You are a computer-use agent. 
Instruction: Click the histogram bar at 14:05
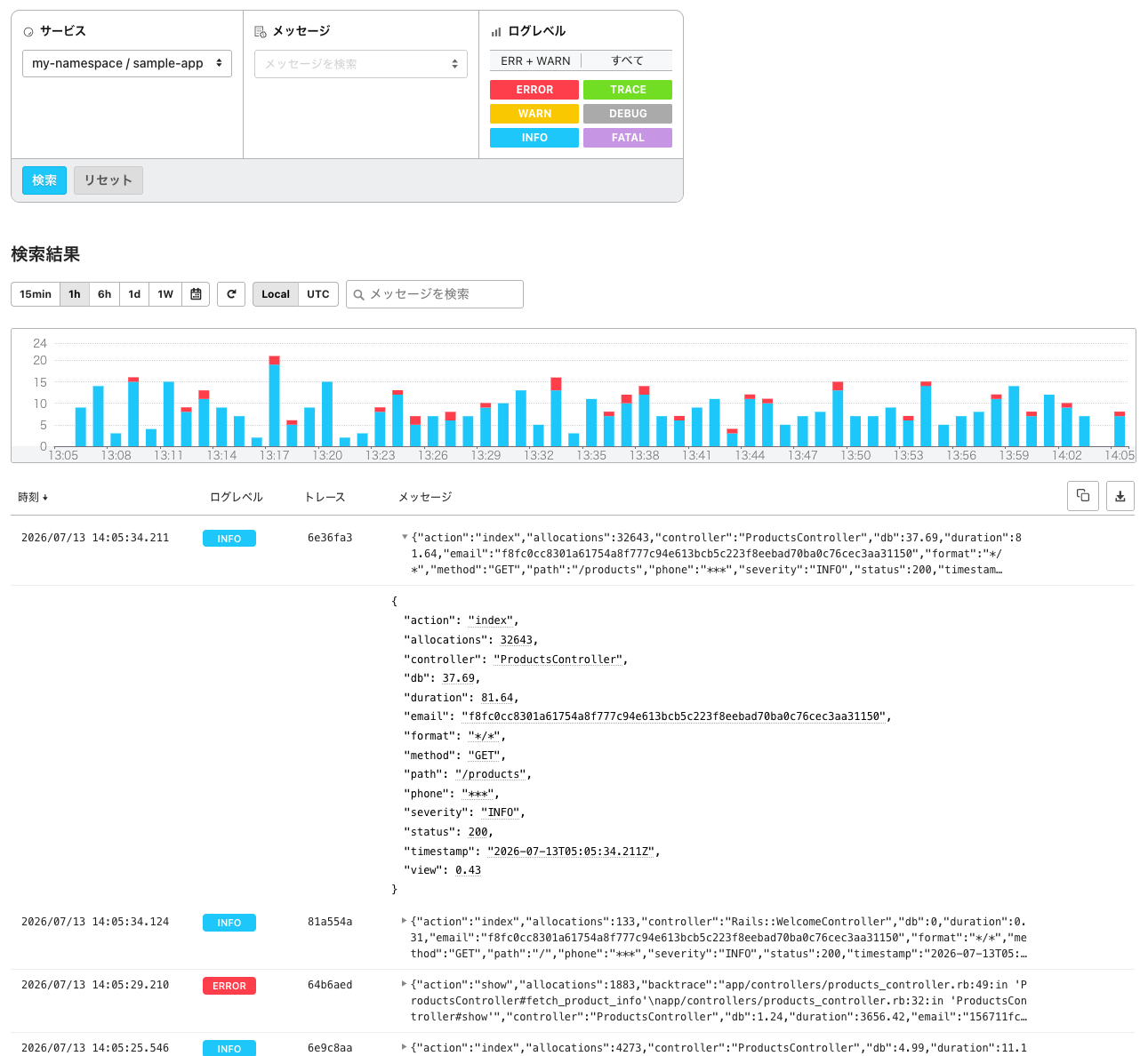1120,429
